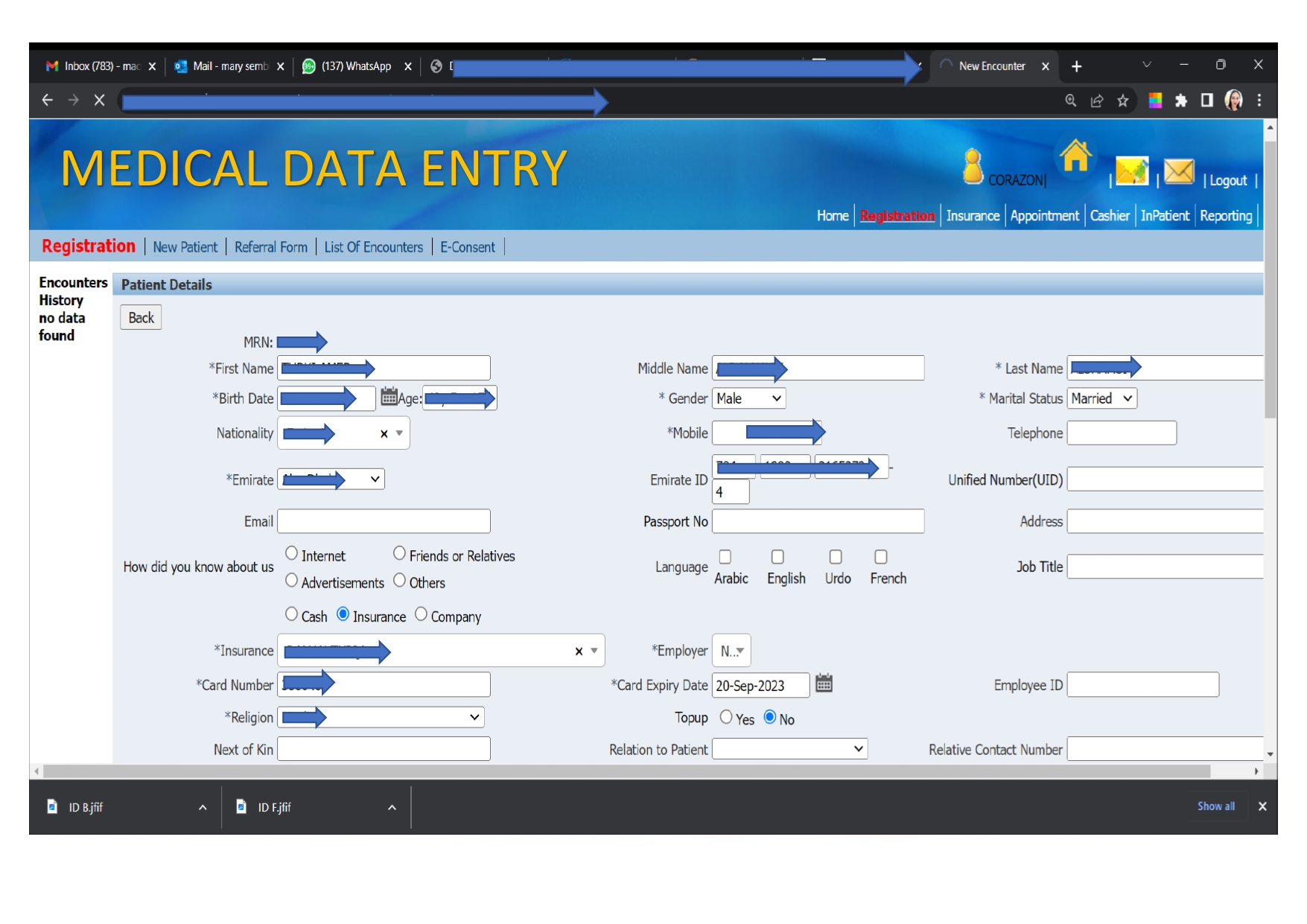This screenshot has width=1307, height=924.
Task: Open the Referral Form link
Action: [271, 247]
